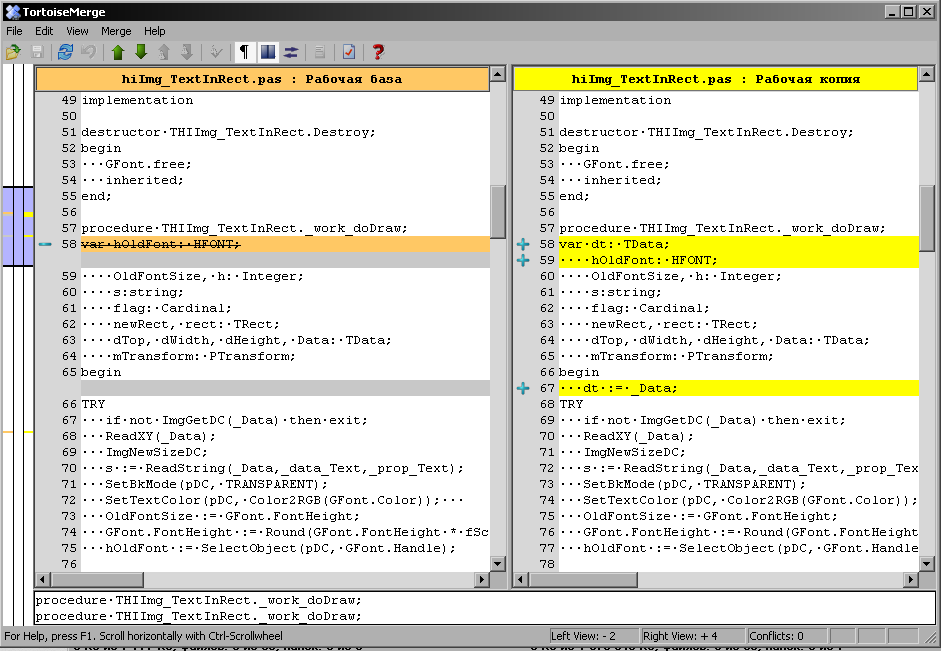The image size is (941, 651).
Task: Click the minus marker at line 58
Action: (x=44, y=245)
